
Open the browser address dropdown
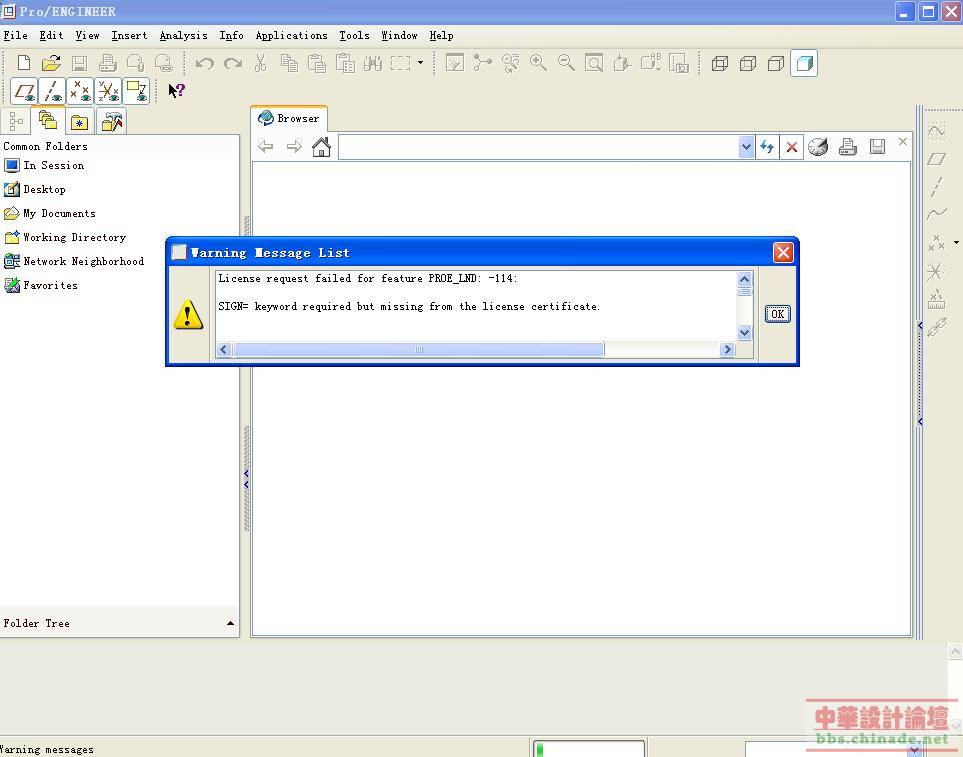pos(746,147)
